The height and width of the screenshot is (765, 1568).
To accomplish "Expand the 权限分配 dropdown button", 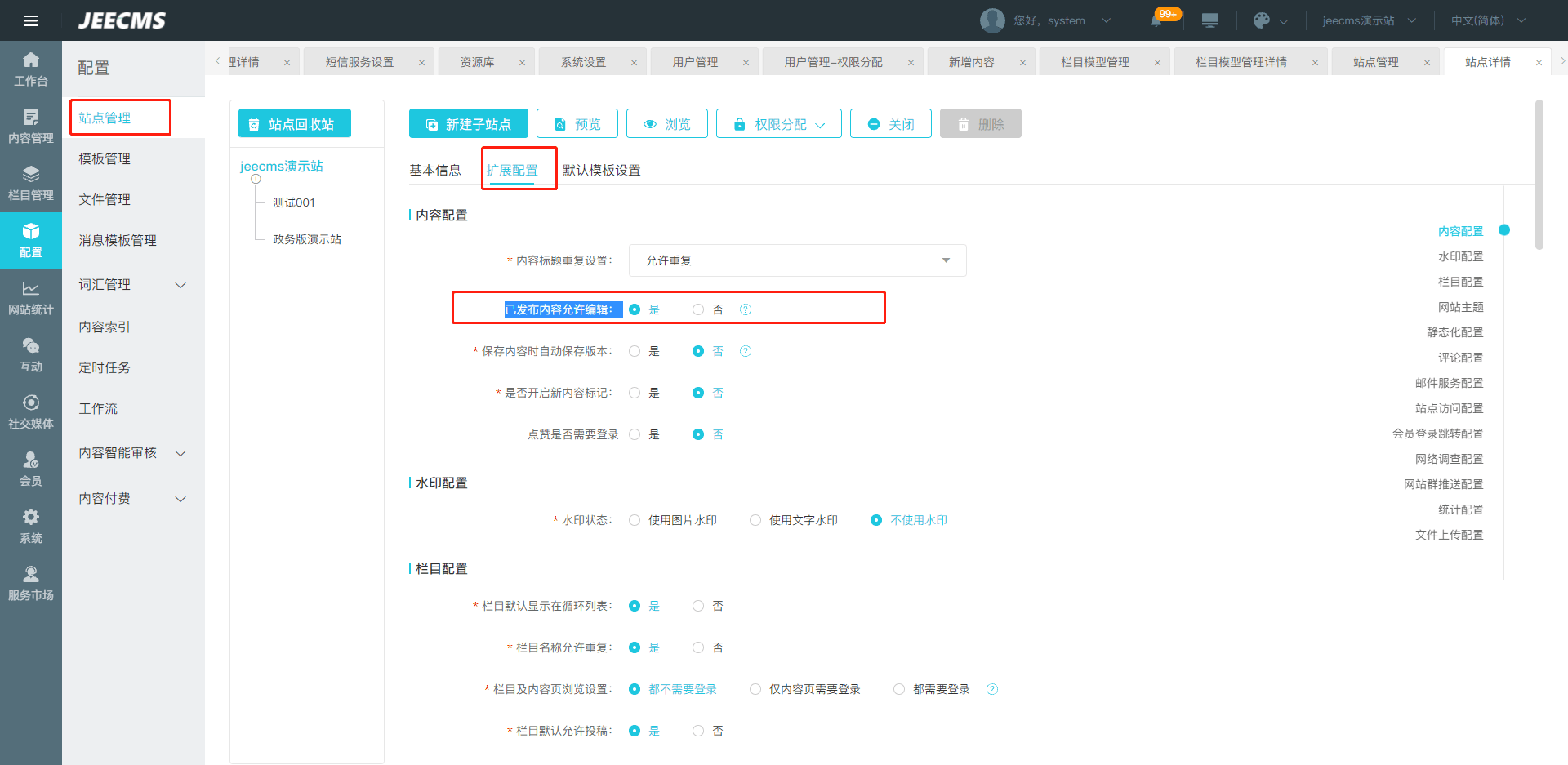I will [778, 124].
